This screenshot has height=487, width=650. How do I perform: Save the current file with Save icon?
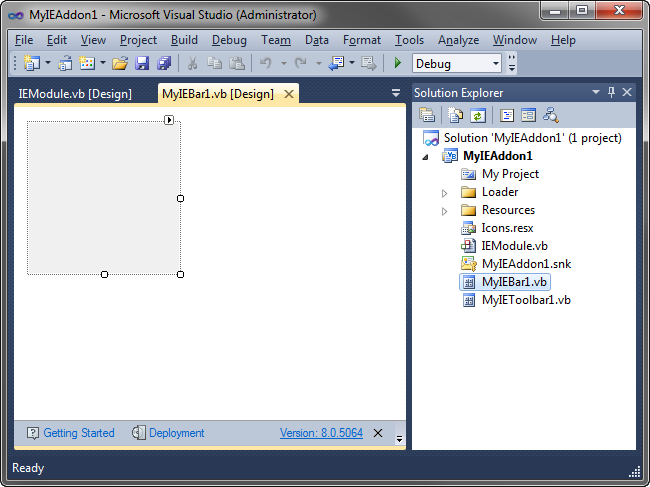click(142, 63)
